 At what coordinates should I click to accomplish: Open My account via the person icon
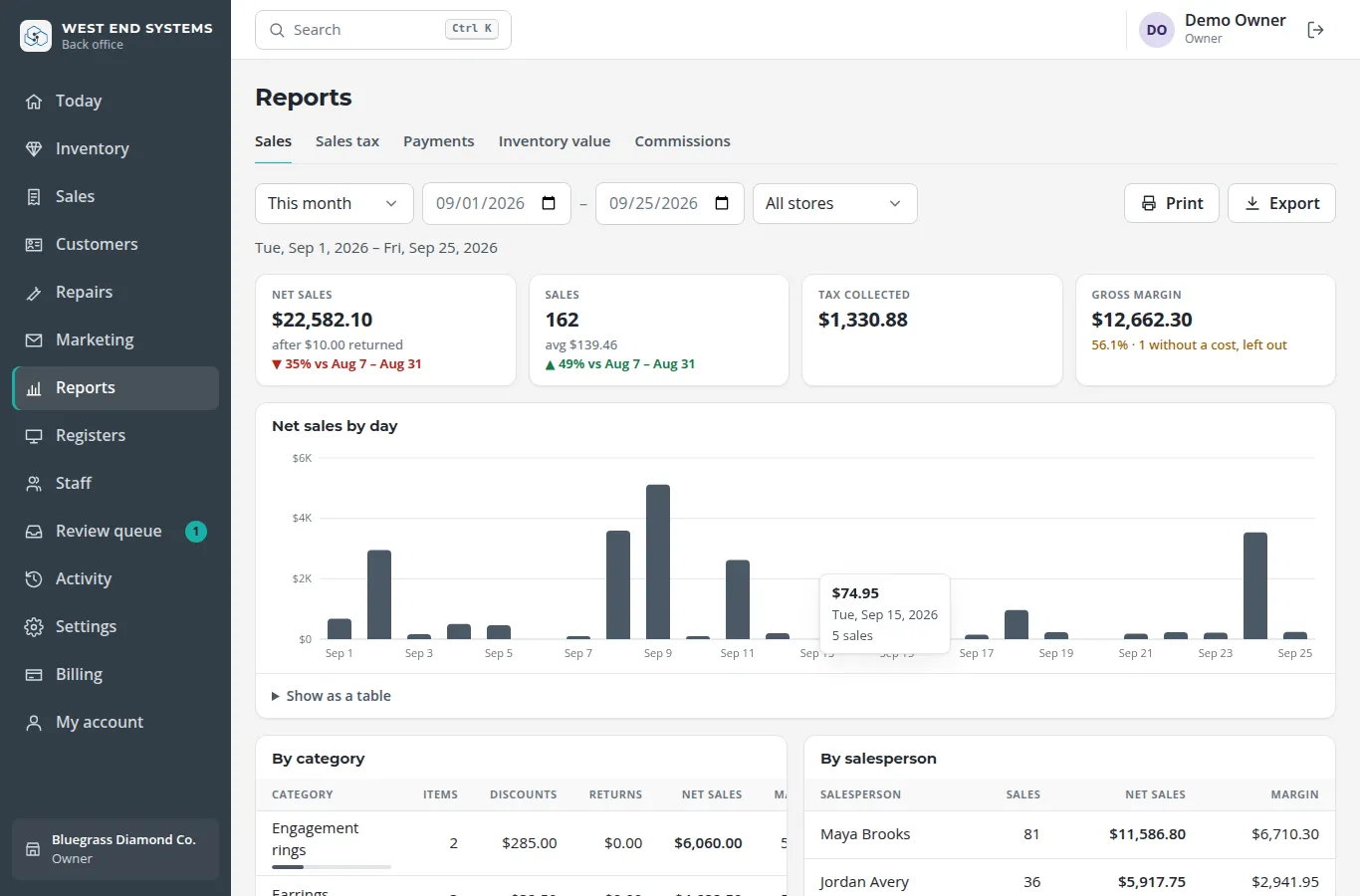(34, 723)
